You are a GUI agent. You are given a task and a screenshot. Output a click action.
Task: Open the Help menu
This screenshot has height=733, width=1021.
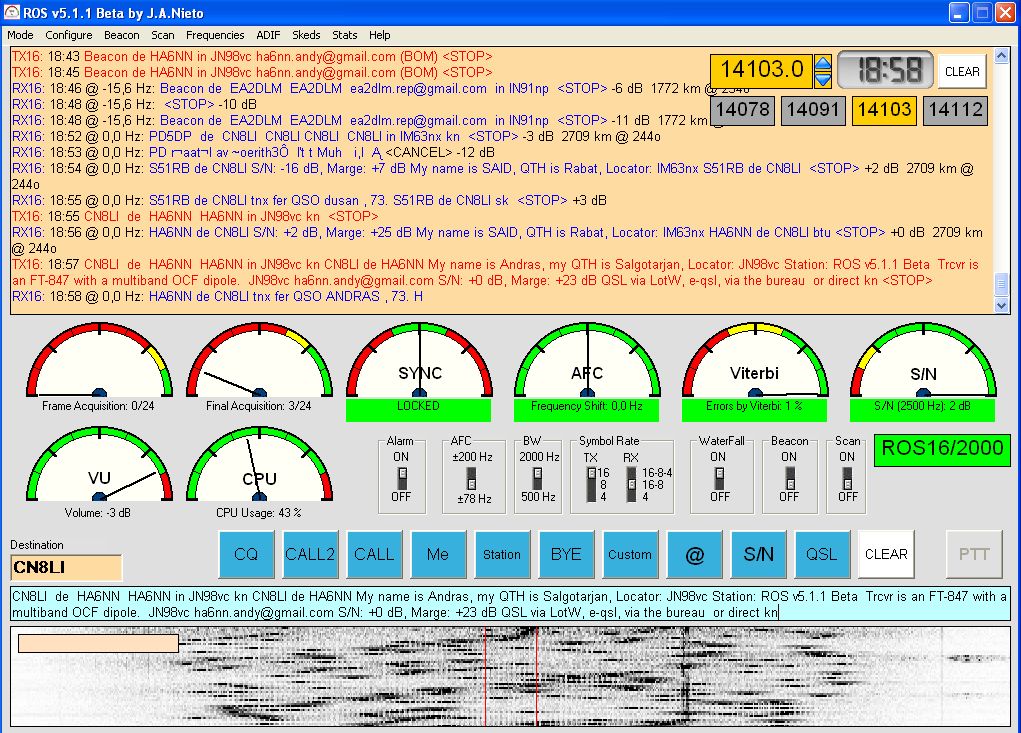coord(380,35)
